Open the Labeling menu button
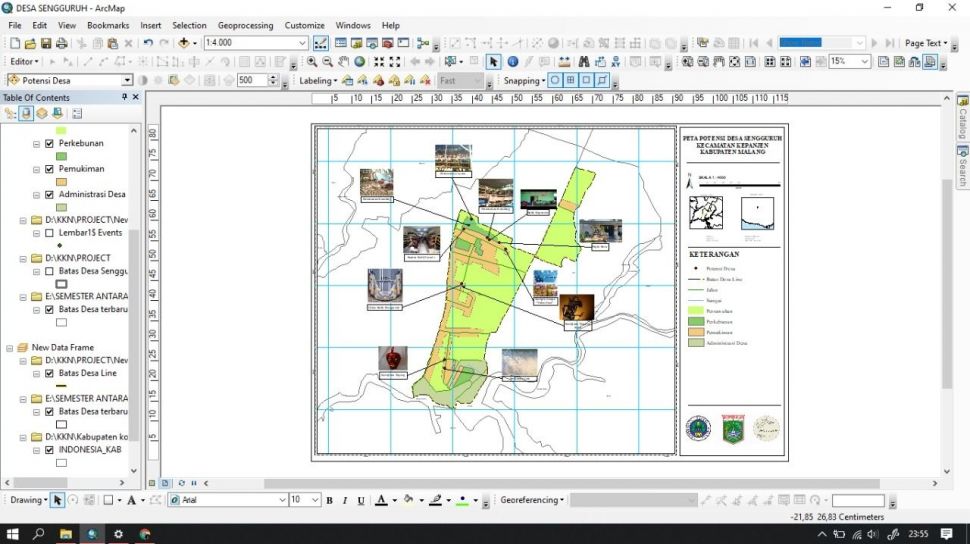 pos(318,80)
